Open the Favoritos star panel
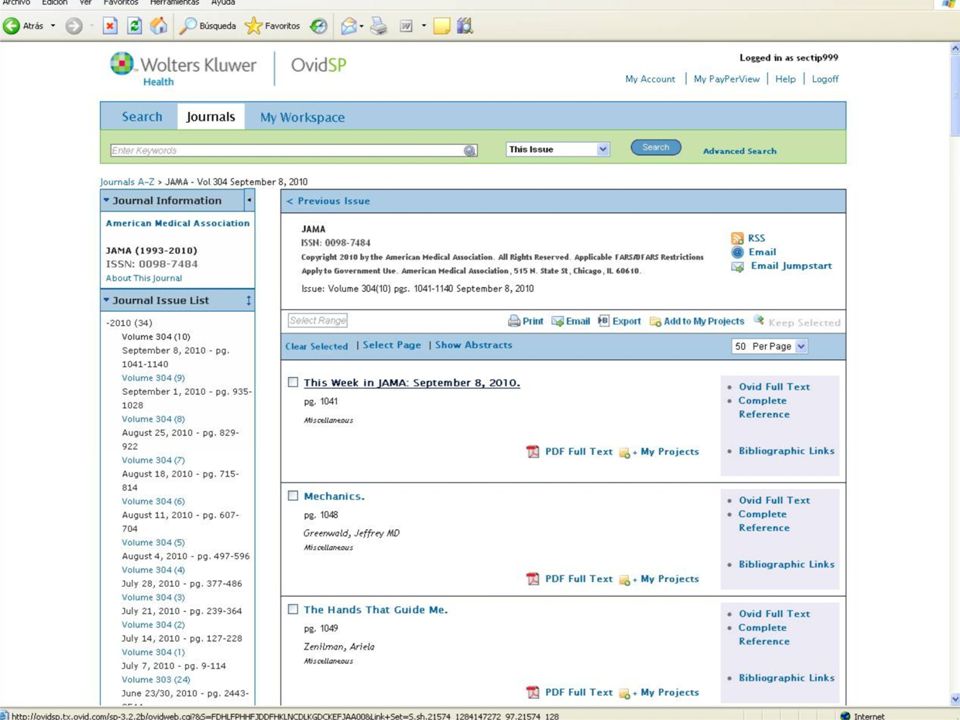This screenshot has height=720, width=960. pos(272,26)
